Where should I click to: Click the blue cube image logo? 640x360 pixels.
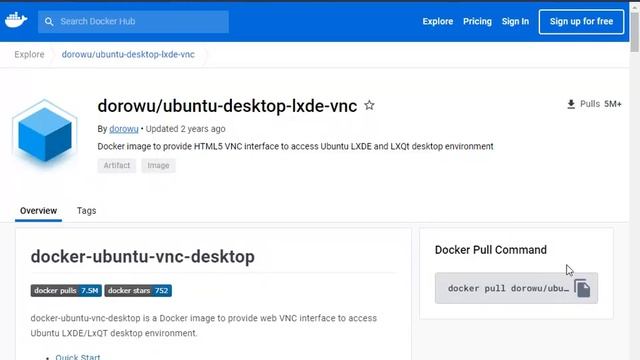(x=45, y=134)
